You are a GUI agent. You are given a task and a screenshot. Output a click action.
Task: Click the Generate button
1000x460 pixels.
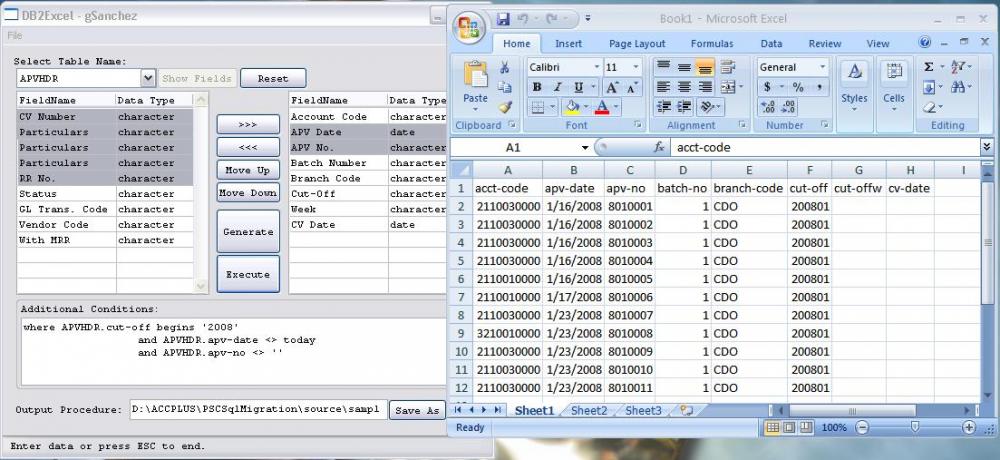(x=248, y=232)
